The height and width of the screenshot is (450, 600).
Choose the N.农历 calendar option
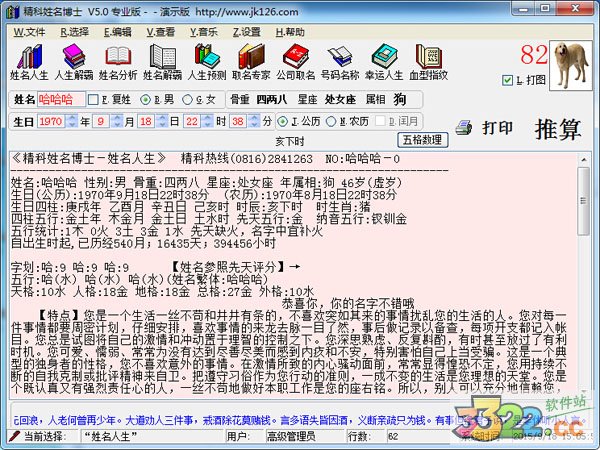331,122
